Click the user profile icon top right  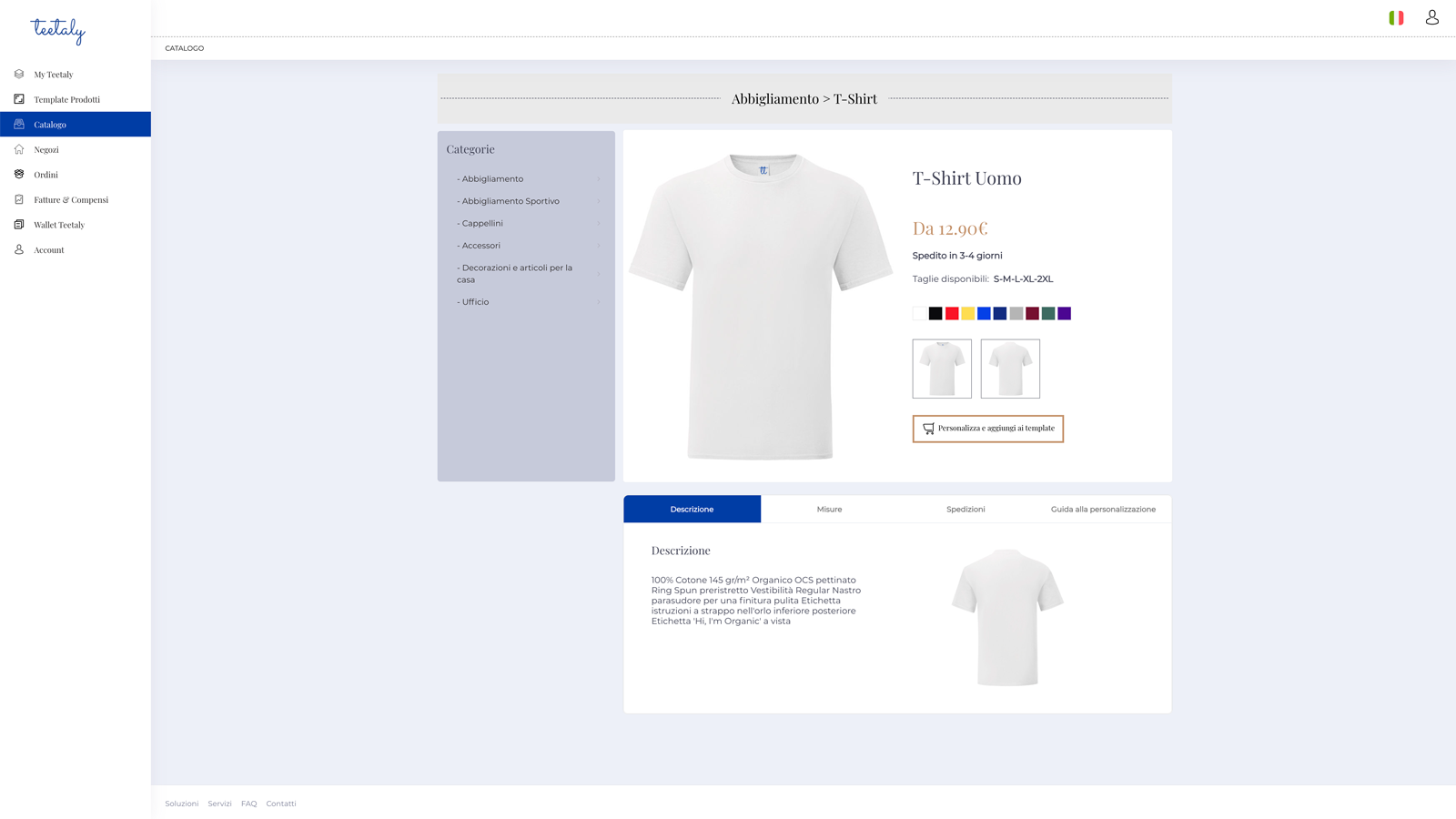[1433, 16]
